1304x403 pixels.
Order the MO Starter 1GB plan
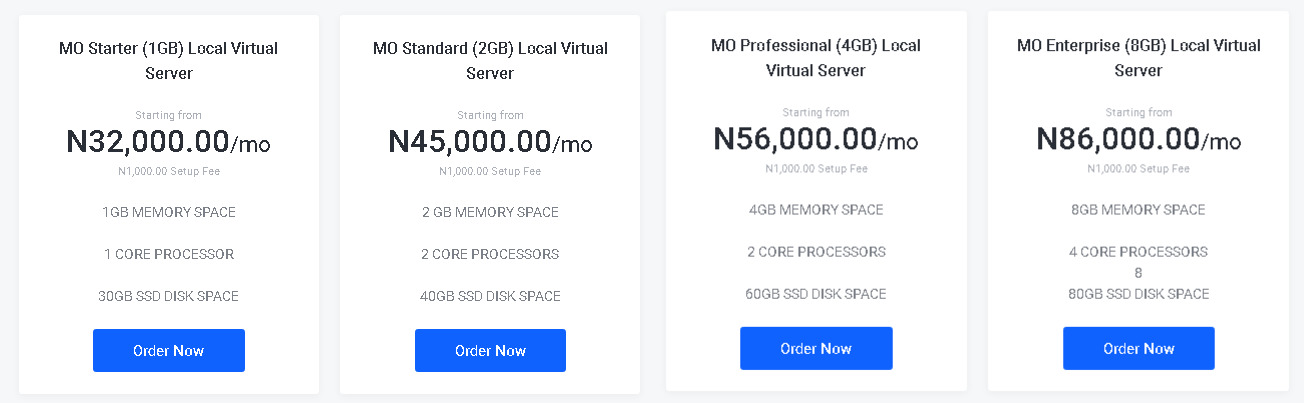(168, 350)
